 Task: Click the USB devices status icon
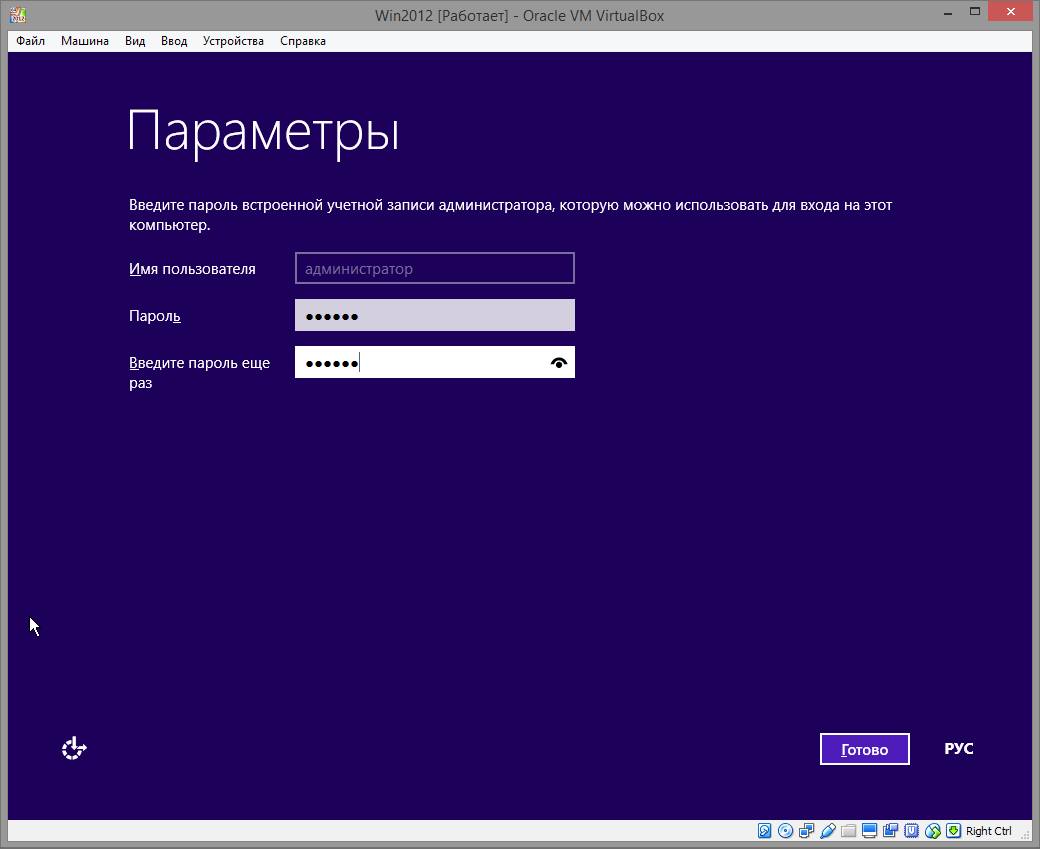pyautogui.click(x=827, y=830)
